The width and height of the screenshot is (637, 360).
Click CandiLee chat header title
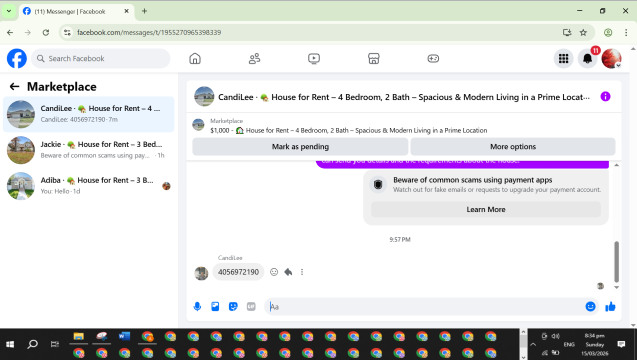click(x=404, y=97)
